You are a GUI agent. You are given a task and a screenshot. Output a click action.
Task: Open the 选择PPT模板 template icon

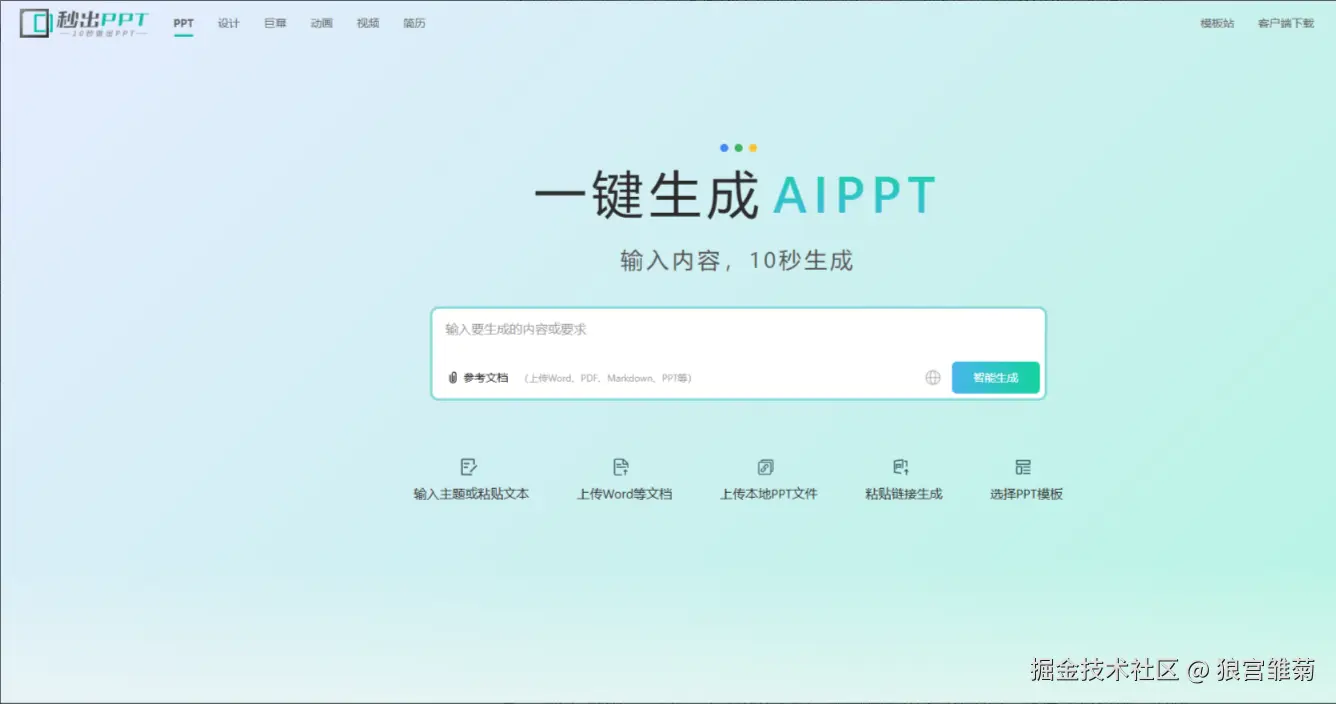[x=1023, y=466]
